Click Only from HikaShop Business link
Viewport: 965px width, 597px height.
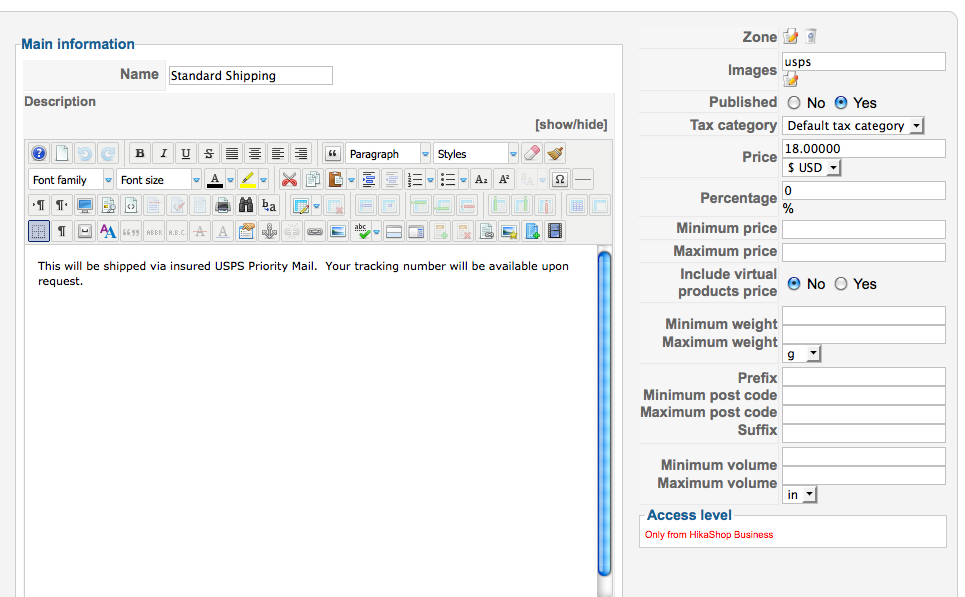point(708,534)
